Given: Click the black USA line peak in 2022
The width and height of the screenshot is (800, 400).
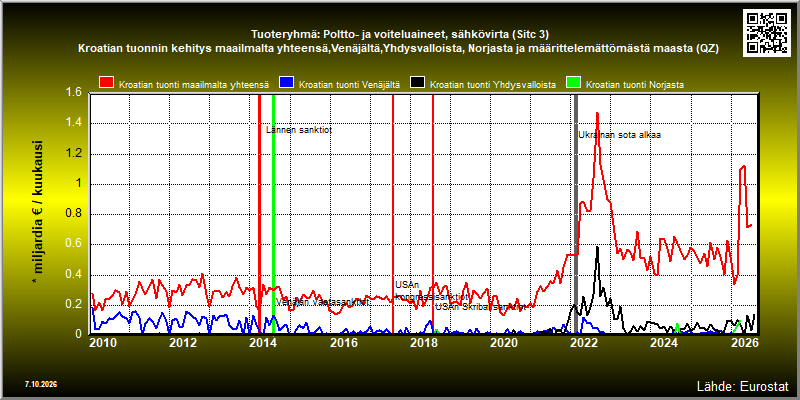Looking at the screenshot, I should (x=597, y=248).
